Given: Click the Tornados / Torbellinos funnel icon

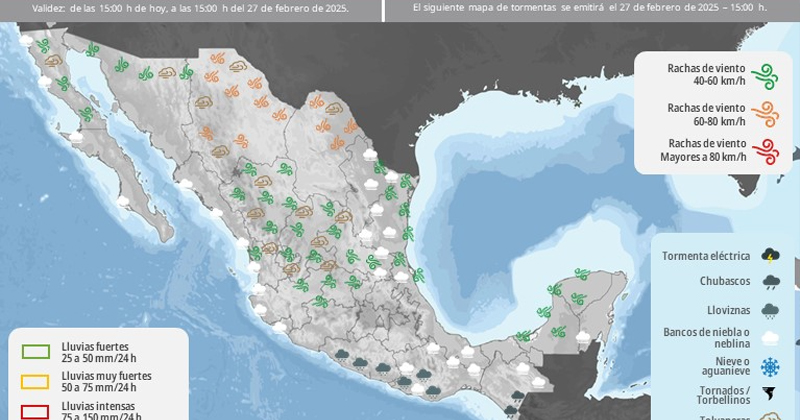Looking at the screenshot, I should coord(770,394).
